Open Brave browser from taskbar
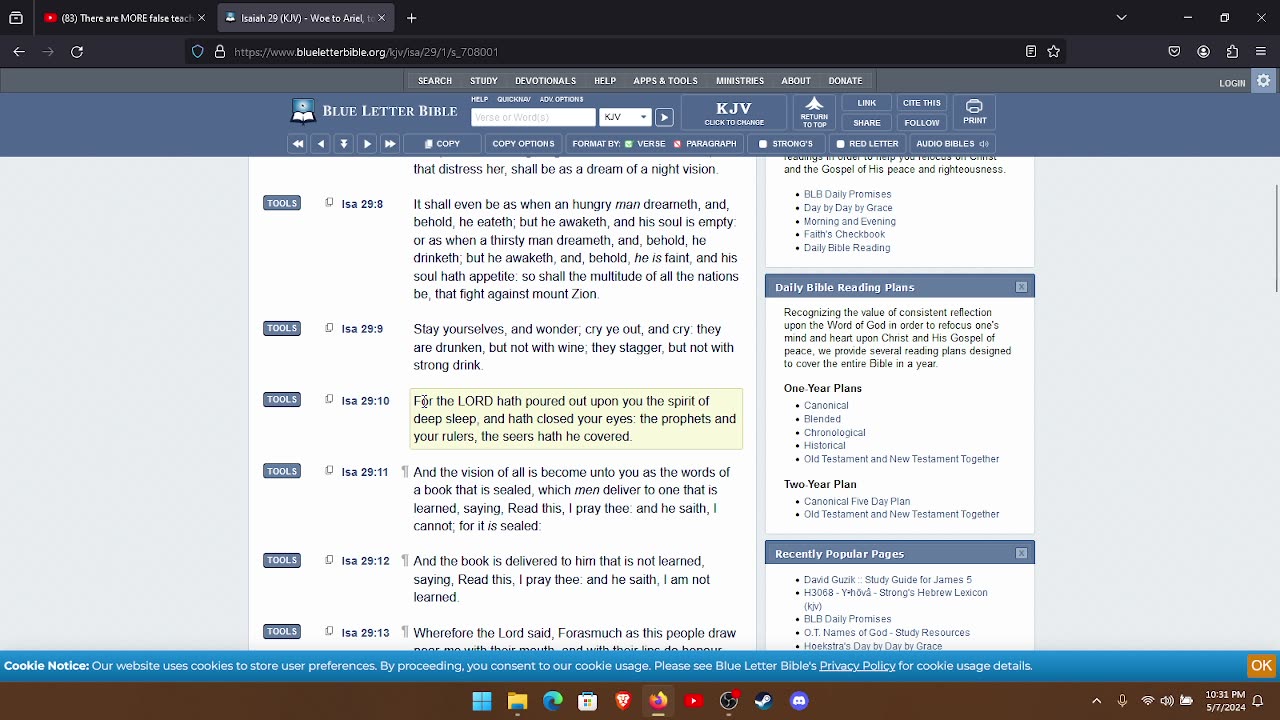1280x720 pixels. click(623, 701)
